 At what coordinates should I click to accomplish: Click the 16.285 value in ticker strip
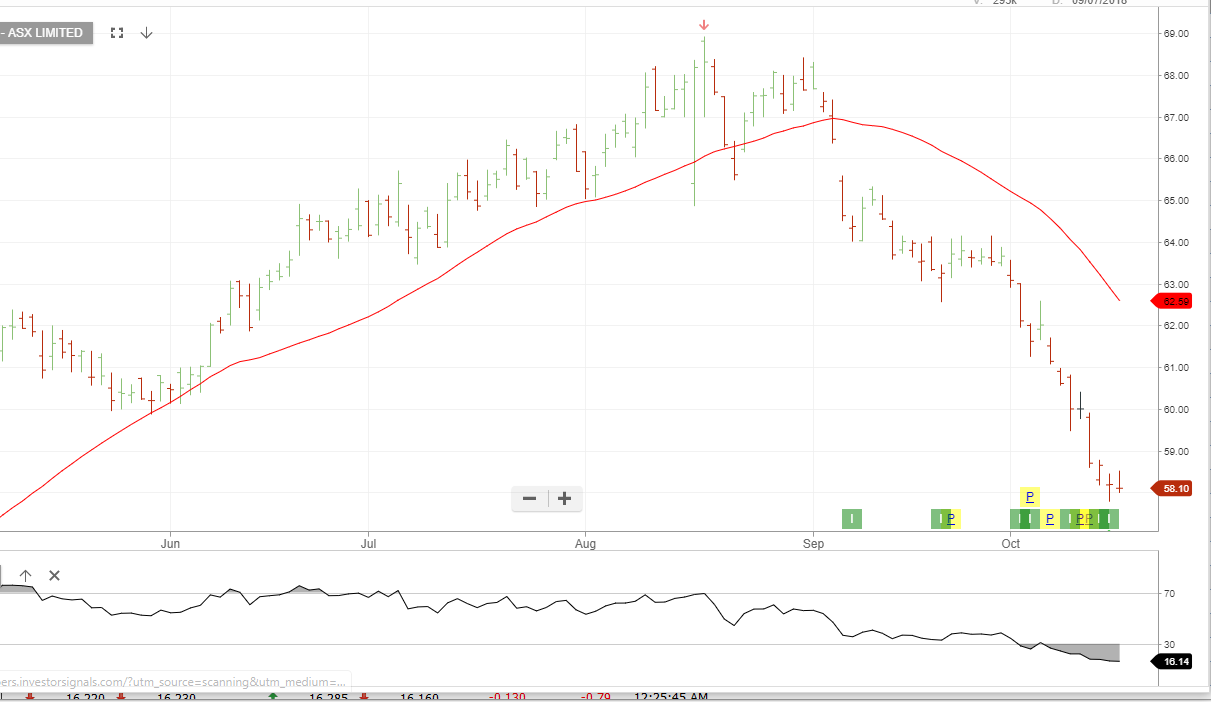(x=328, y=696)
